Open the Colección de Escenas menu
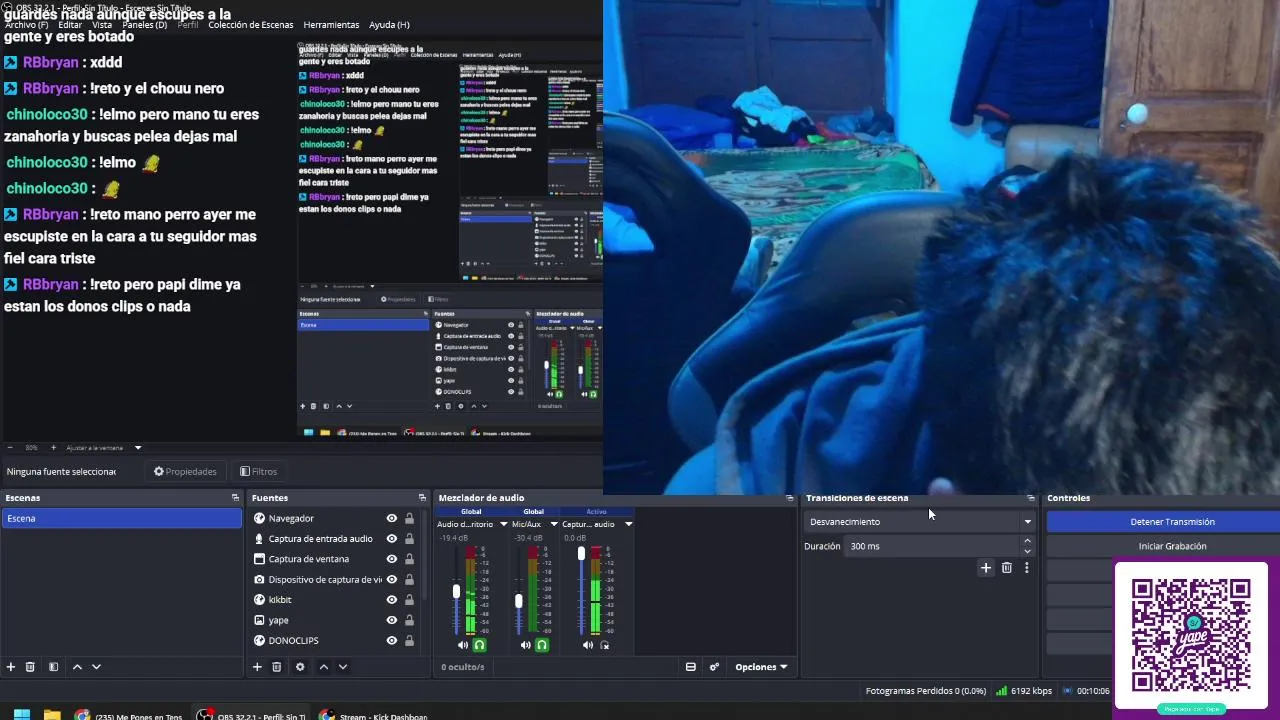 click(x=251, y=24)
